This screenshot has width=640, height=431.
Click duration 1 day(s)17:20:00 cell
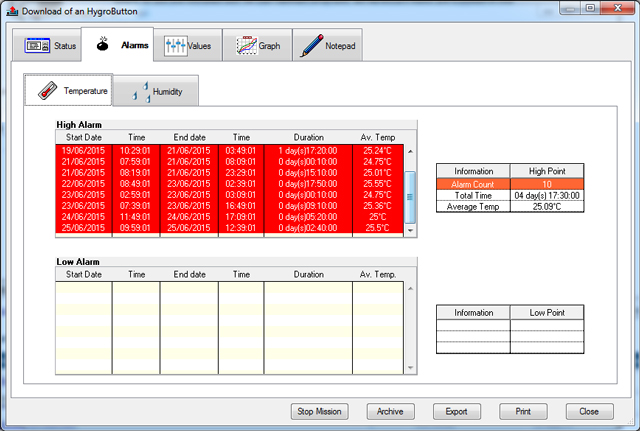pos(308,151)
